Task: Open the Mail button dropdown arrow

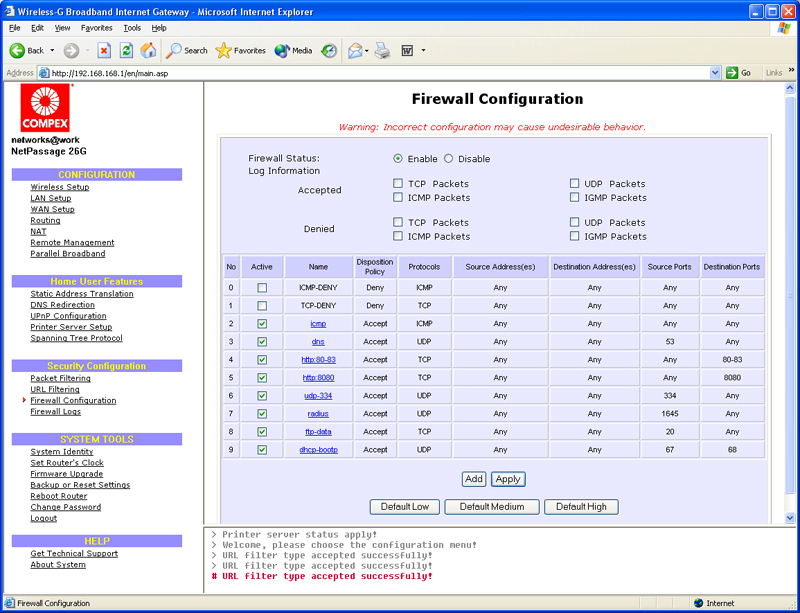Action: [x=367, y=50]
